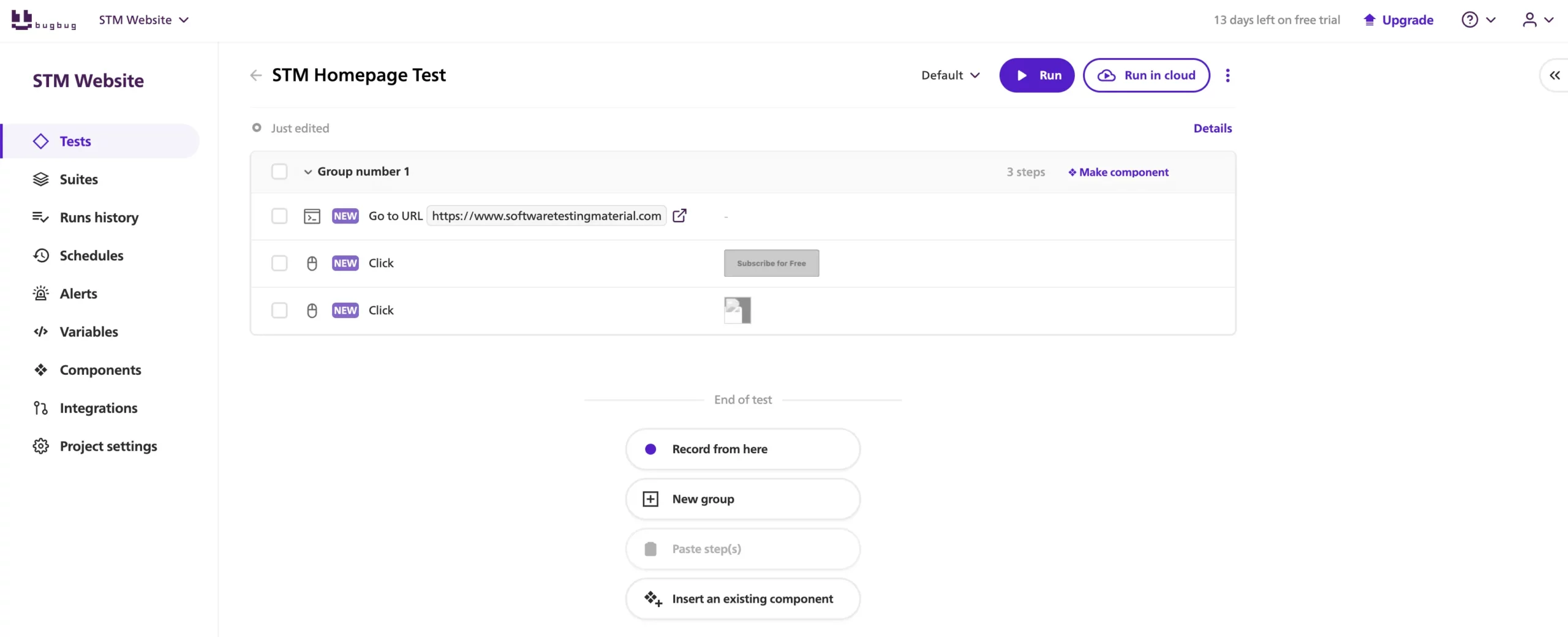This screenshot has width=1568, height=637.
Task: Click Insert an existing component button
Action: (x=742, y=598)
